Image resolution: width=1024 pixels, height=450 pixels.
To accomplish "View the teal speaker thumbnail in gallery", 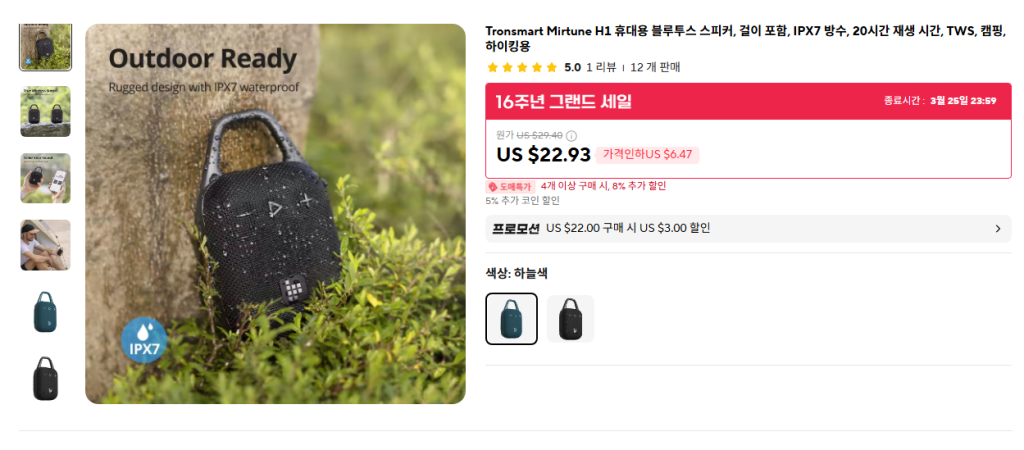I will (45, 312).
